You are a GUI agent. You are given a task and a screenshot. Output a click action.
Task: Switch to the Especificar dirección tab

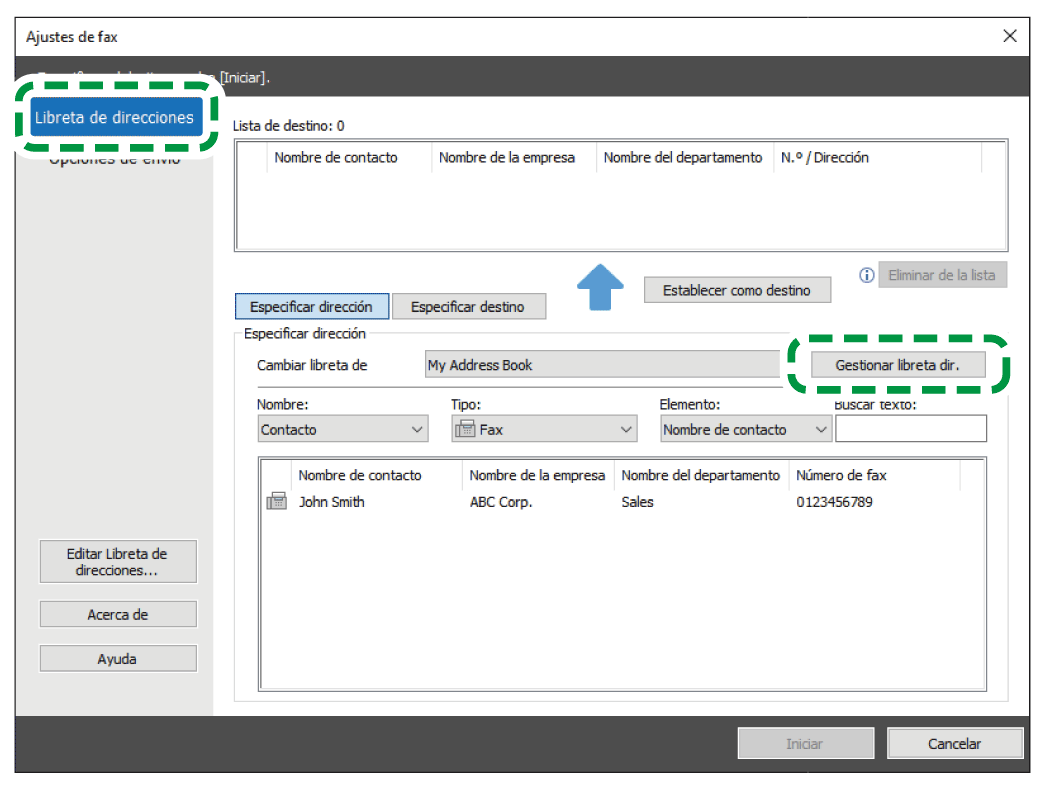311,307
